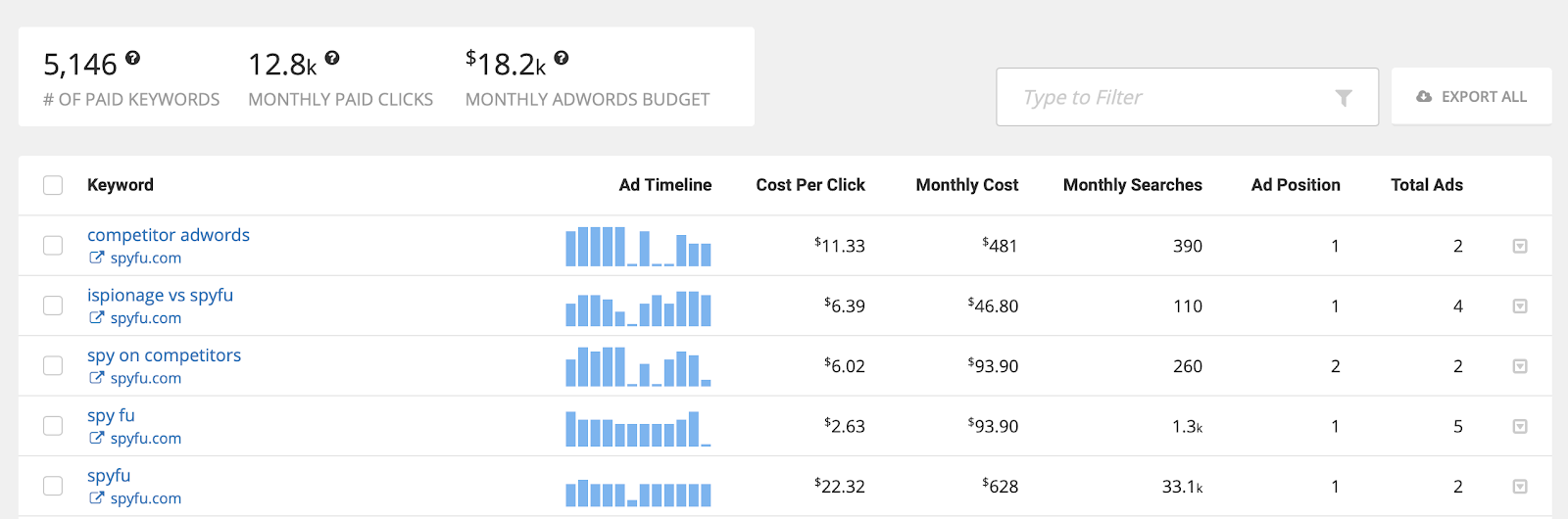Open external link icon under ispionage vs spyfu

pos(96,317)
